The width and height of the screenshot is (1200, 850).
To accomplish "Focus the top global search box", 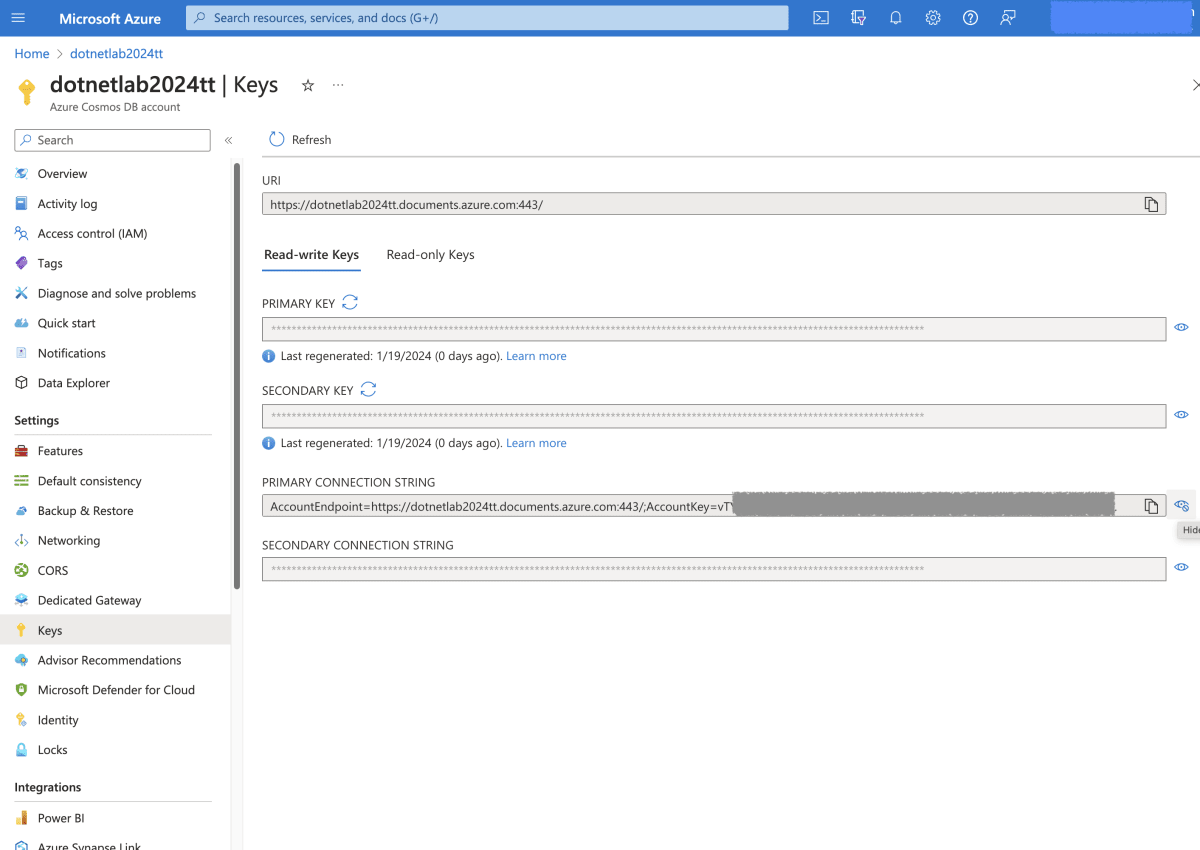I will coord(487,18).
